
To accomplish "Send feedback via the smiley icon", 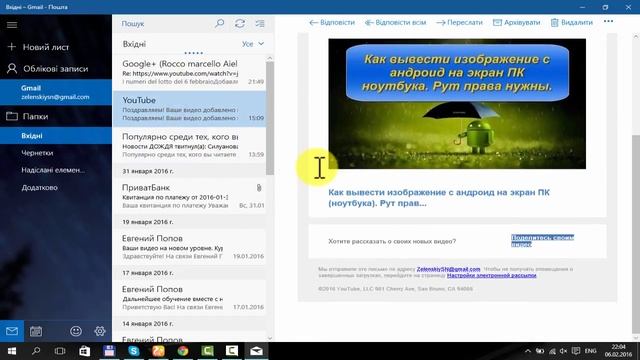I will (x=76, y=331).
